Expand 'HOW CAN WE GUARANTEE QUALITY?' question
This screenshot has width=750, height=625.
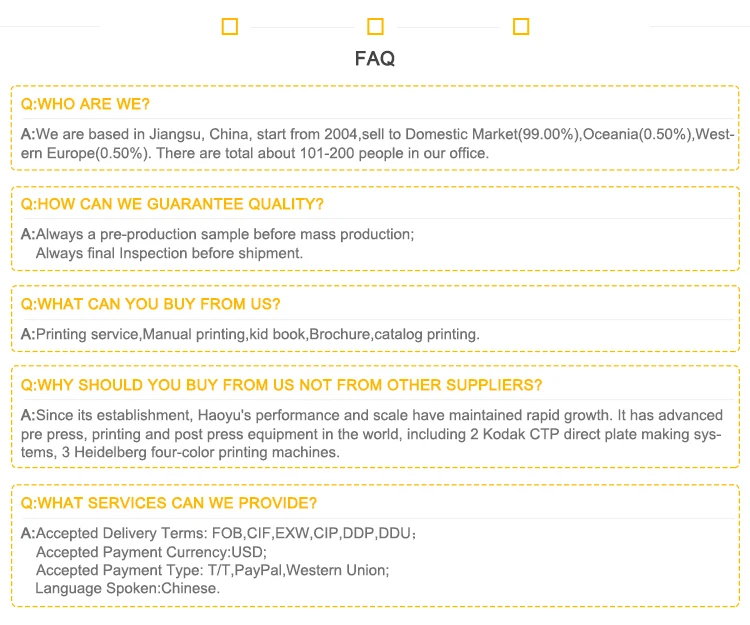pos(172,204)
